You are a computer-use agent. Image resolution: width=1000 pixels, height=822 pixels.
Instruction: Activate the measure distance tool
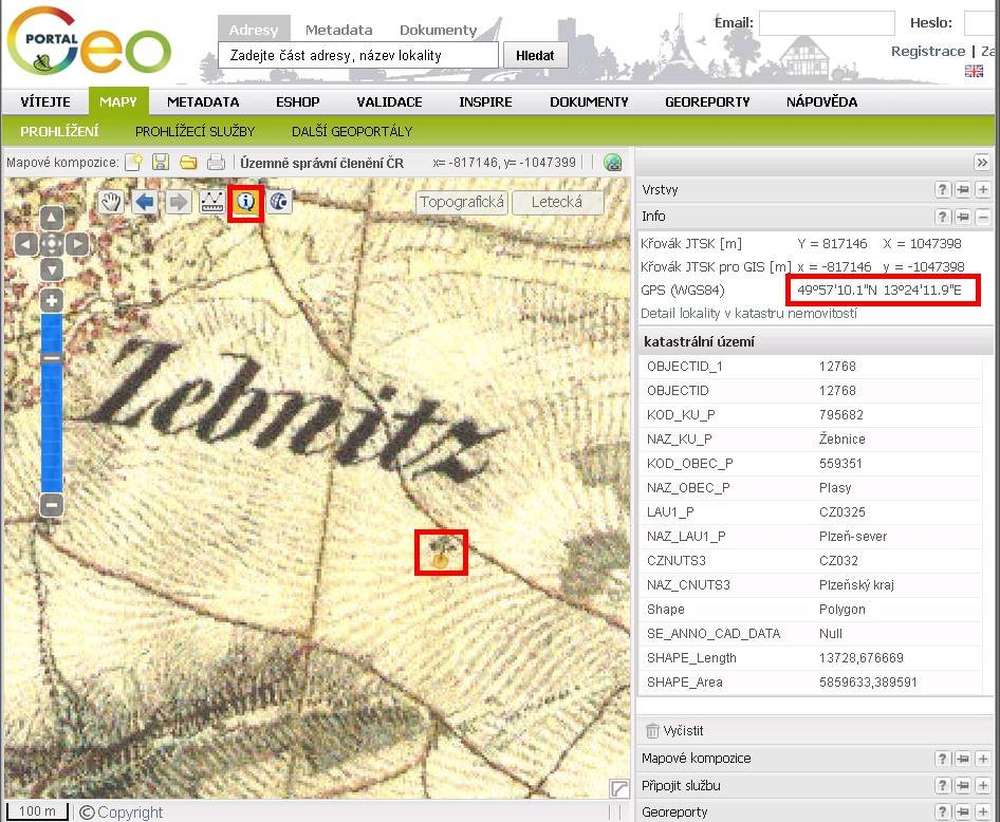(x=211, y=203)
